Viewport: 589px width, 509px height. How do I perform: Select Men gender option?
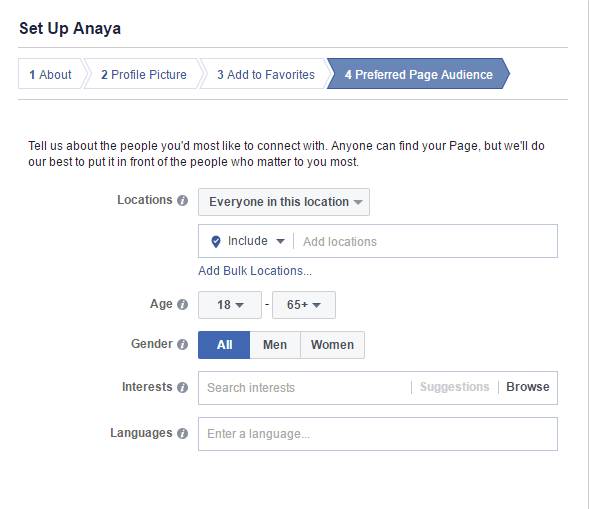pyautogui.click(x=275, y=345)
